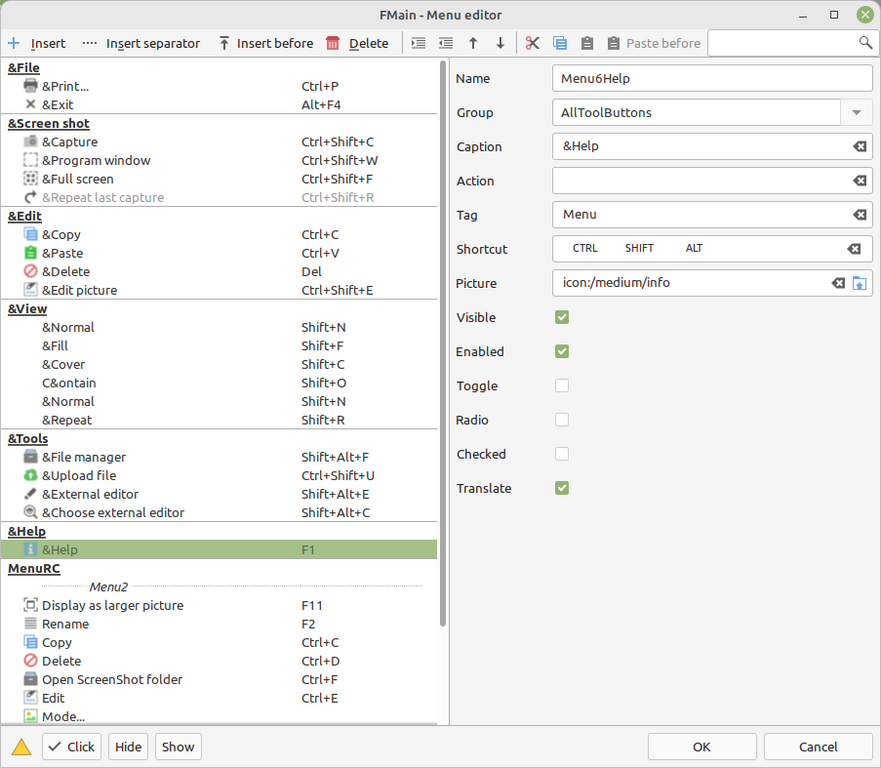881x768 pixels.
Task: Tick the Checked checkbox
Action: [562, 454]
